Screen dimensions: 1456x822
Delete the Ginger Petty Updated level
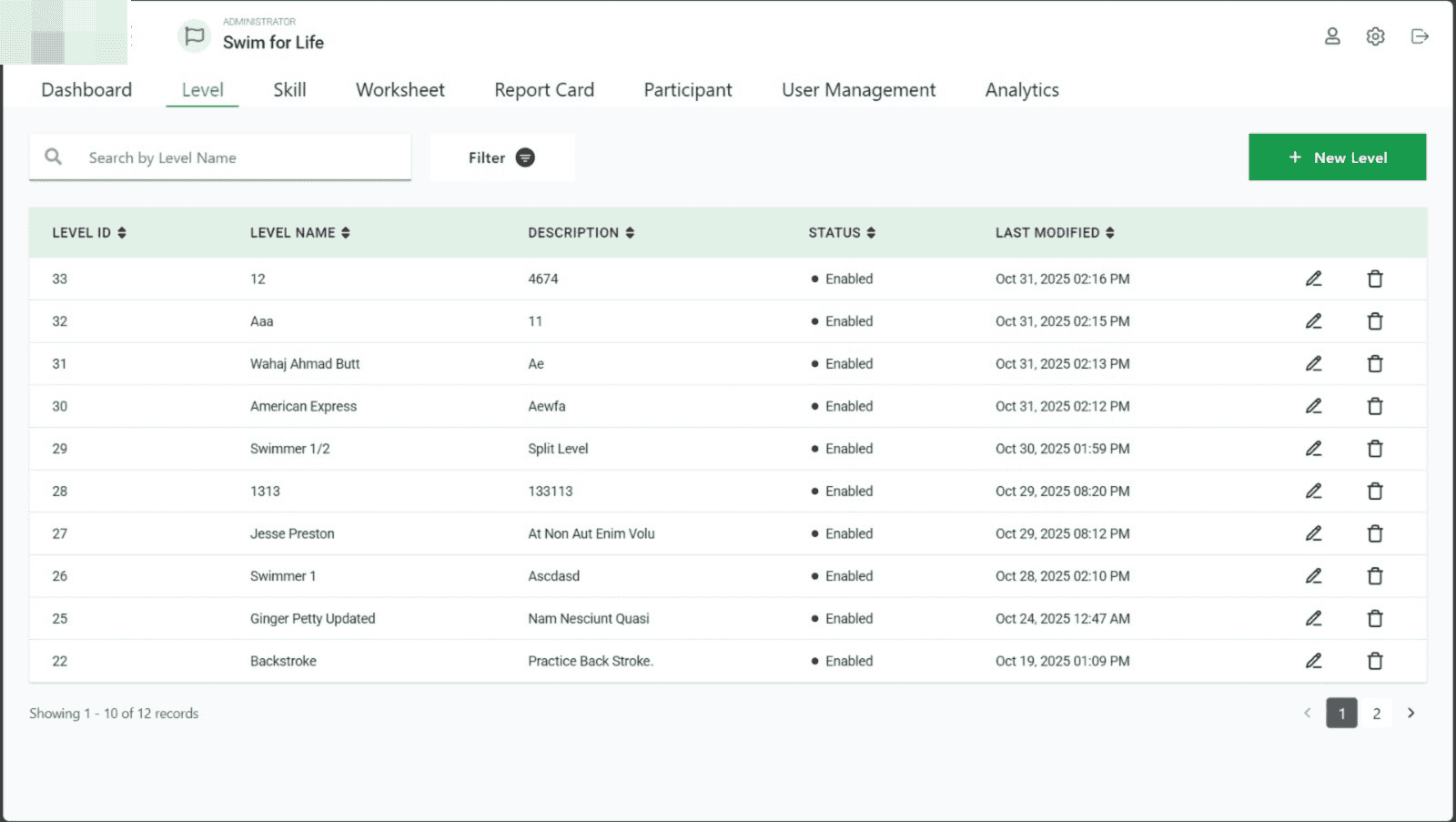pos(1375,618)
